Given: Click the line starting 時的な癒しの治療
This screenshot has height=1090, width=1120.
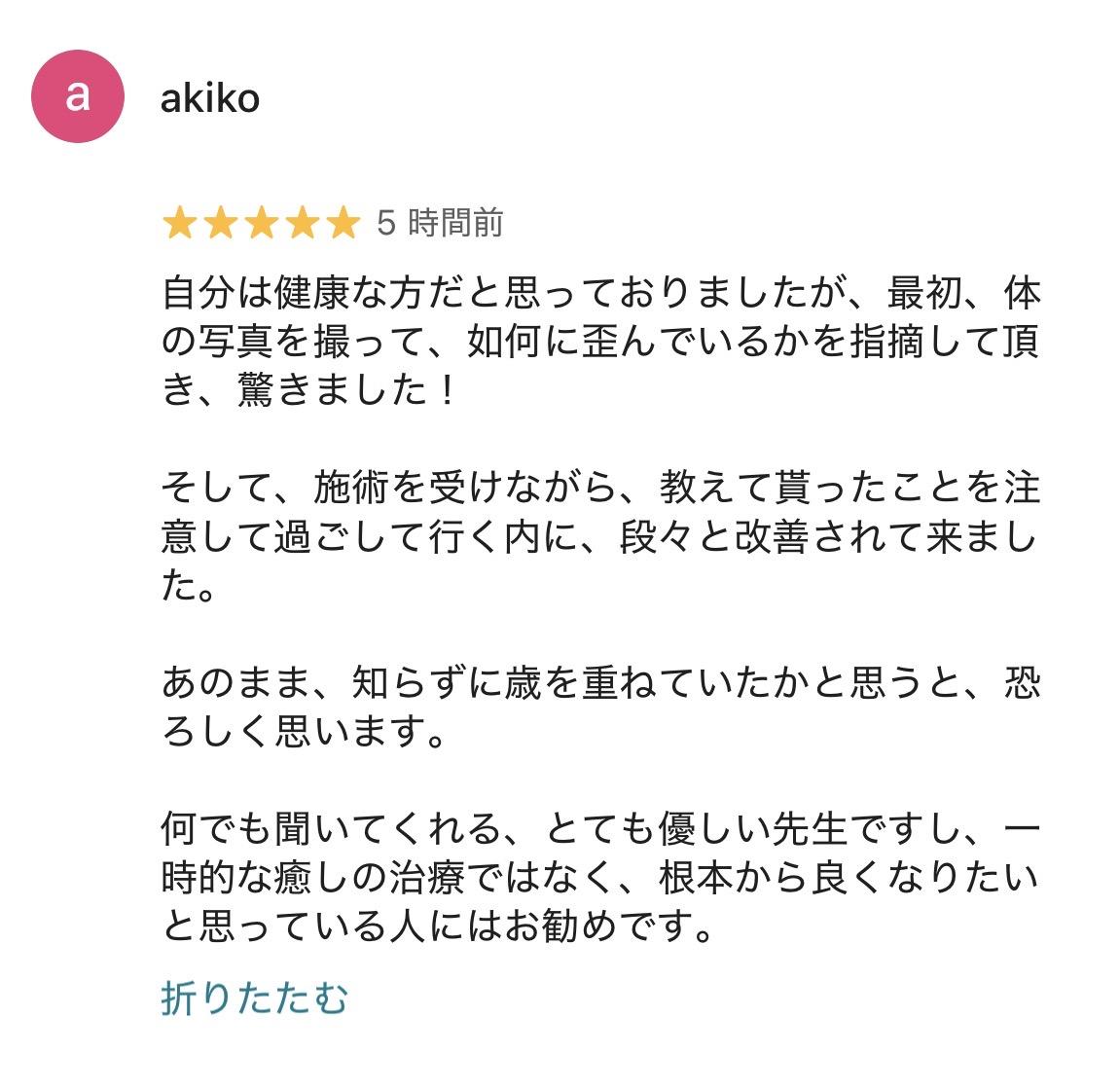Looking at the screenshot, I should pos(600,877).
